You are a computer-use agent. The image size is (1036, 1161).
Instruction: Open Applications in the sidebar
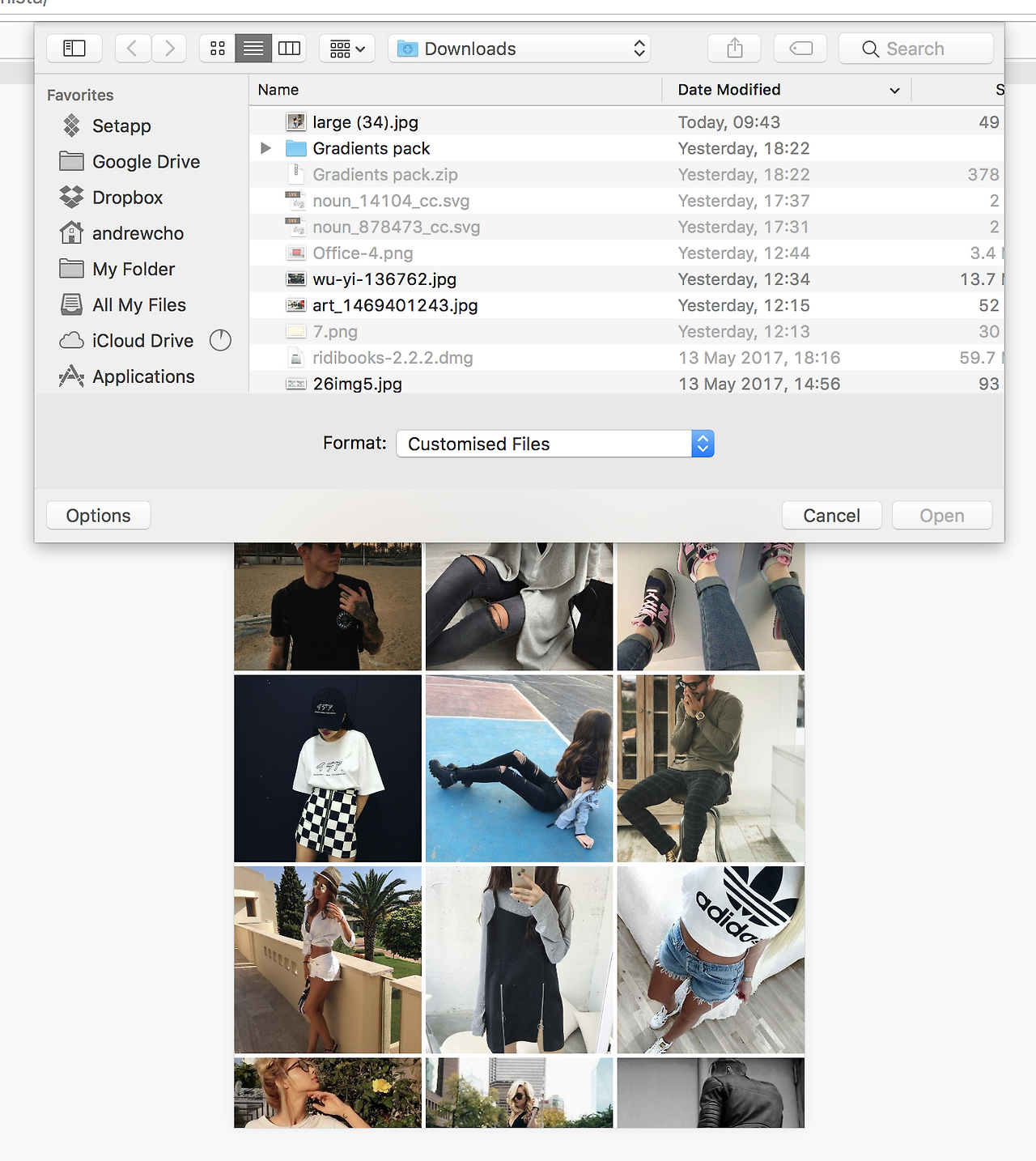pos(143,376)
